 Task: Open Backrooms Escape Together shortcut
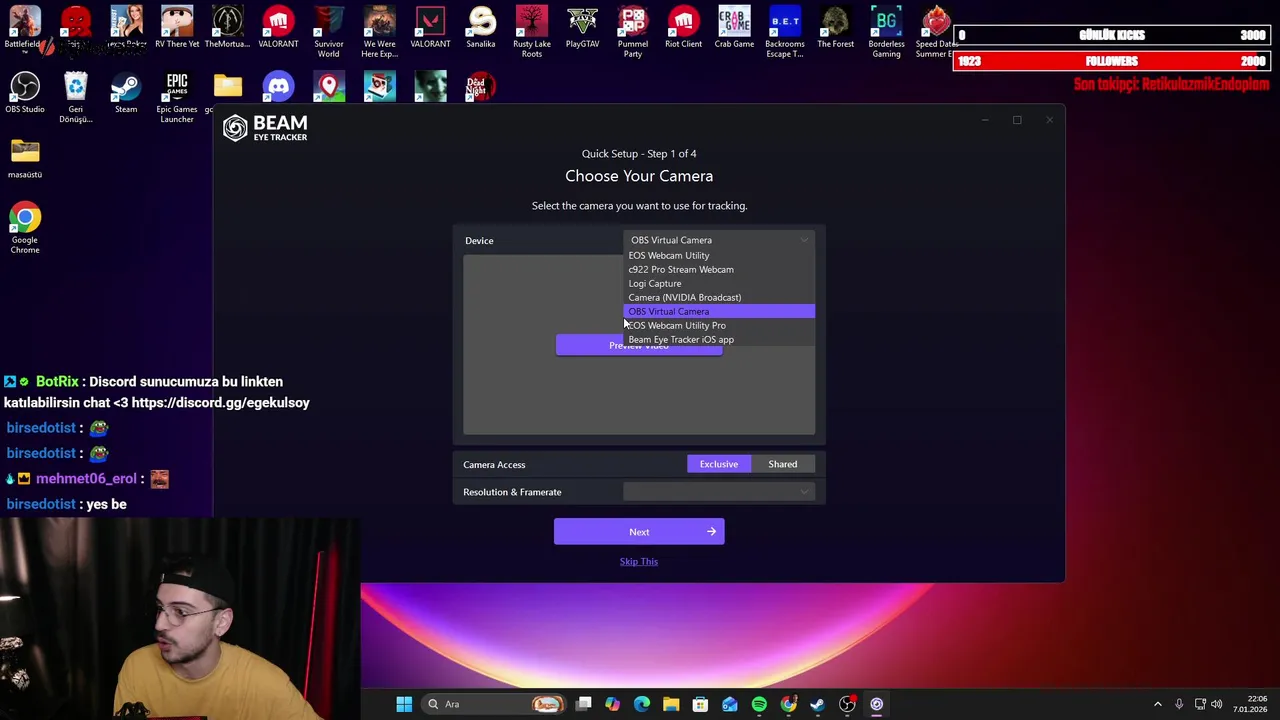785,32
